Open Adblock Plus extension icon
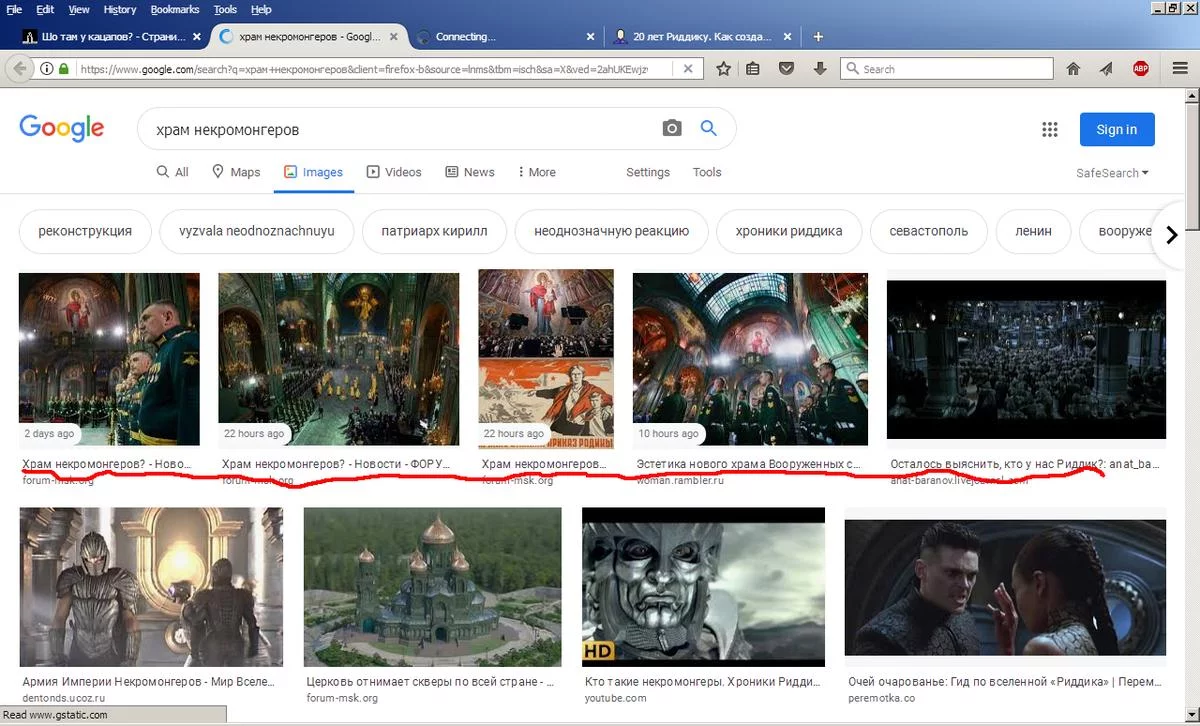 tap(1140, 69)
